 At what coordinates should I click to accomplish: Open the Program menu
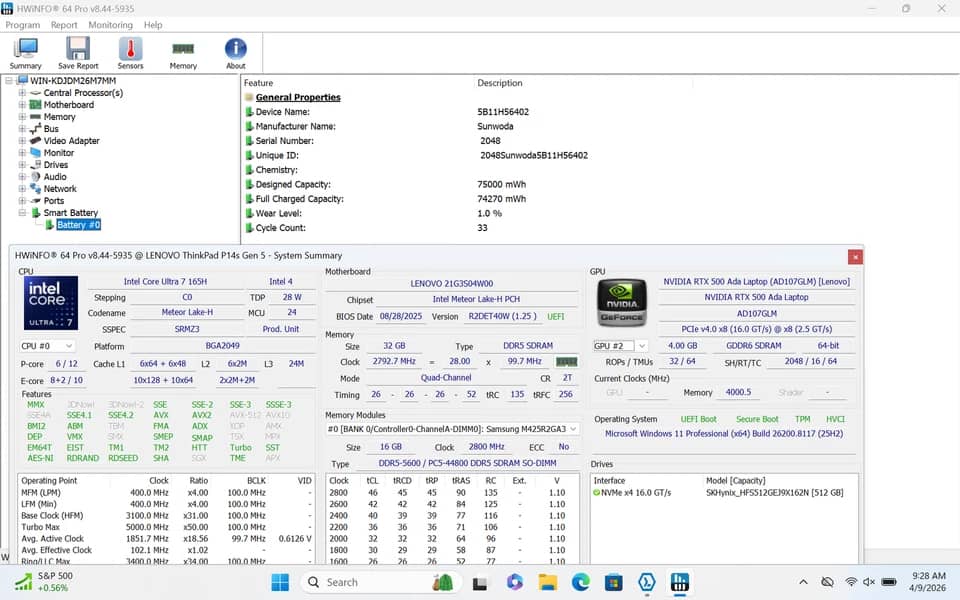pyautogui.click(x=23, y=25)
